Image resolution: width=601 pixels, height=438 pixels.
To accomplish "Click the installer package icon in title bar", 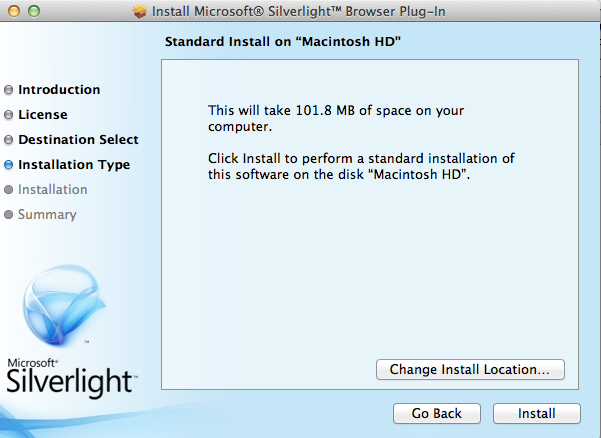I will 140,11.
